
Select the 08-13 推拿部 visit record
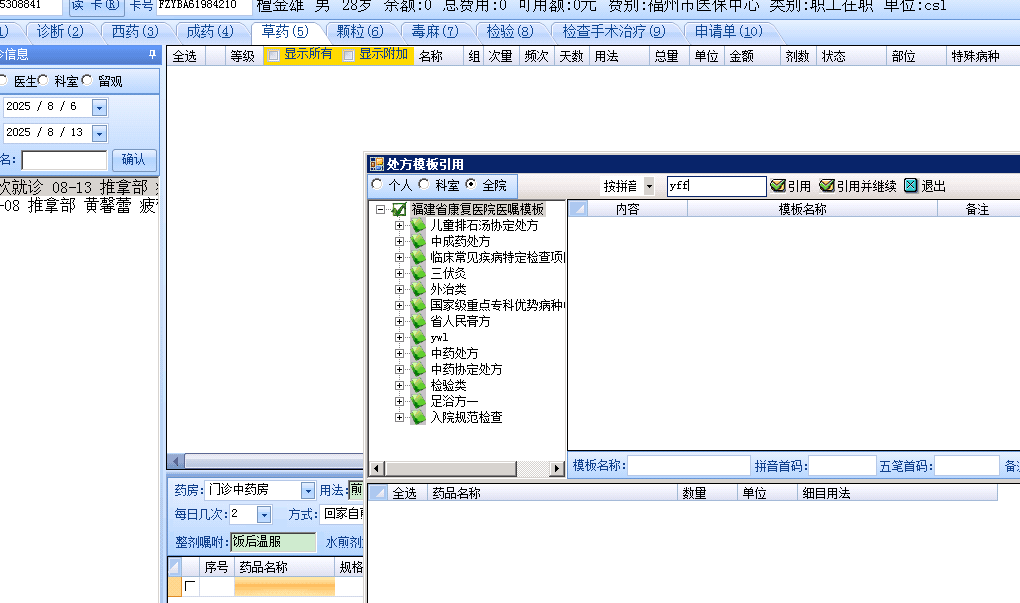79,187
